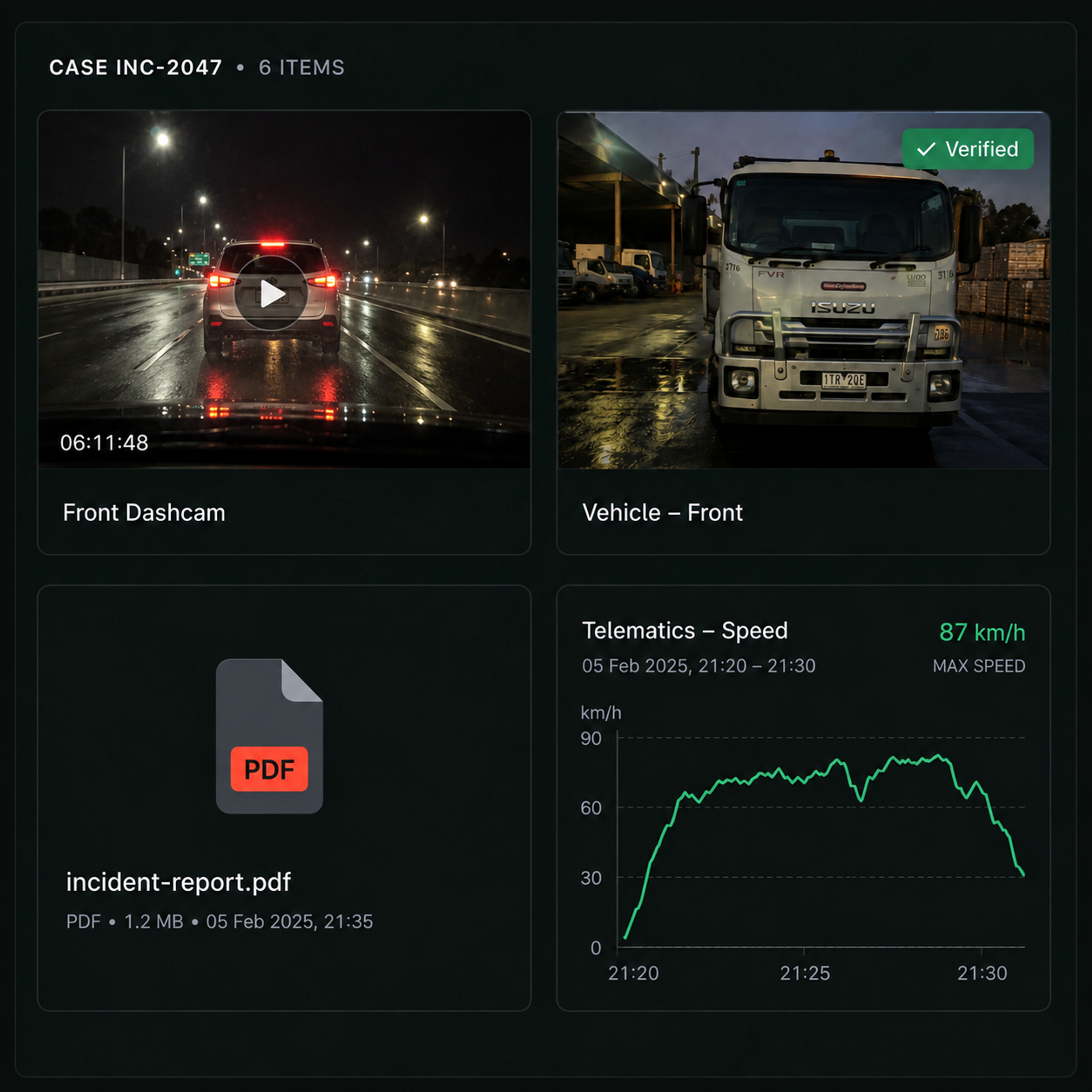Image resolution: width=1092 pixels, height=1092 pixels.
Task: Click the 21:20 axis label on chart
Action: point(634,973)
